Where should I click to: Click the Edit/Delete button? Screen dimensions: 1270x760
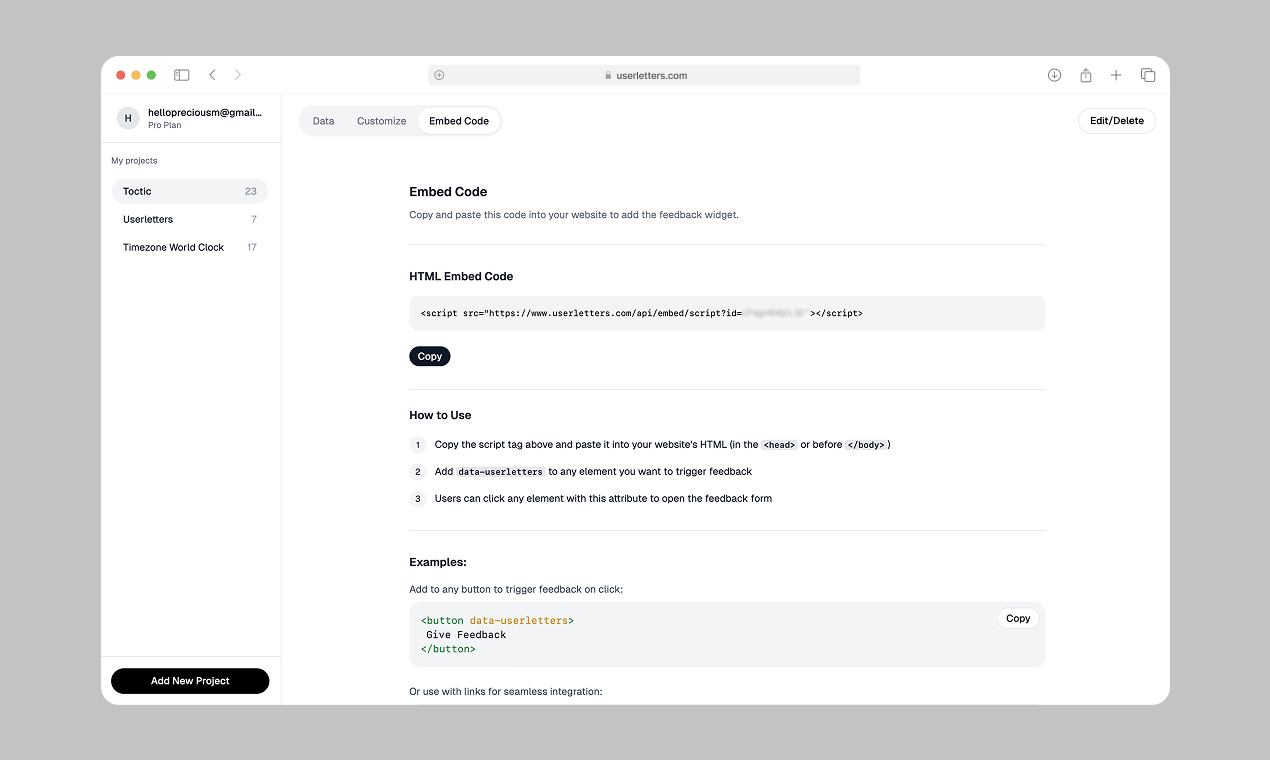pos(1116,120)
